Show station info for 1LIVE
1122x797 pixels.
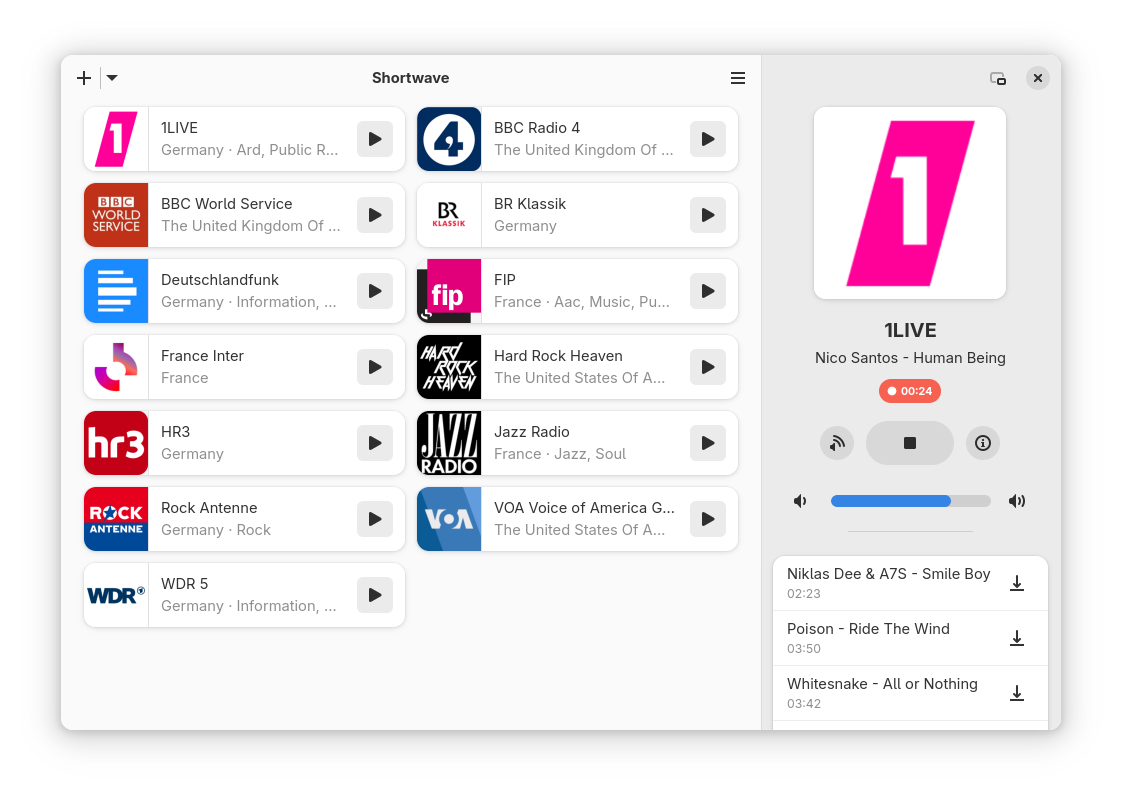[982, 444]
